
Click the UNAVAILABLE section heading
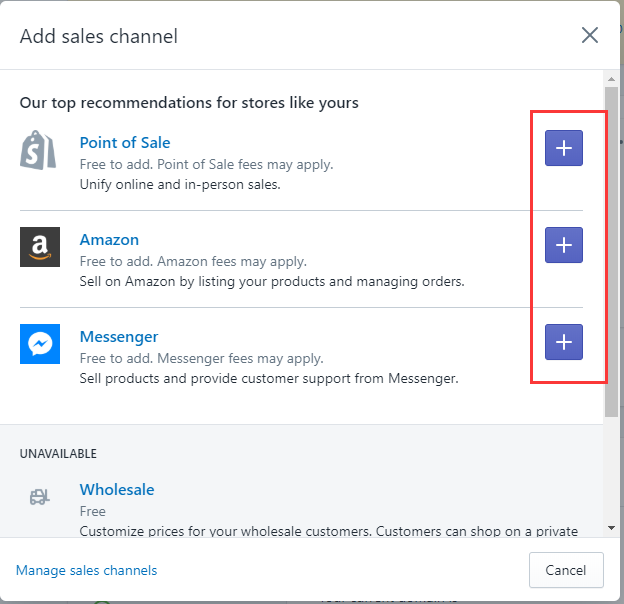58,453
